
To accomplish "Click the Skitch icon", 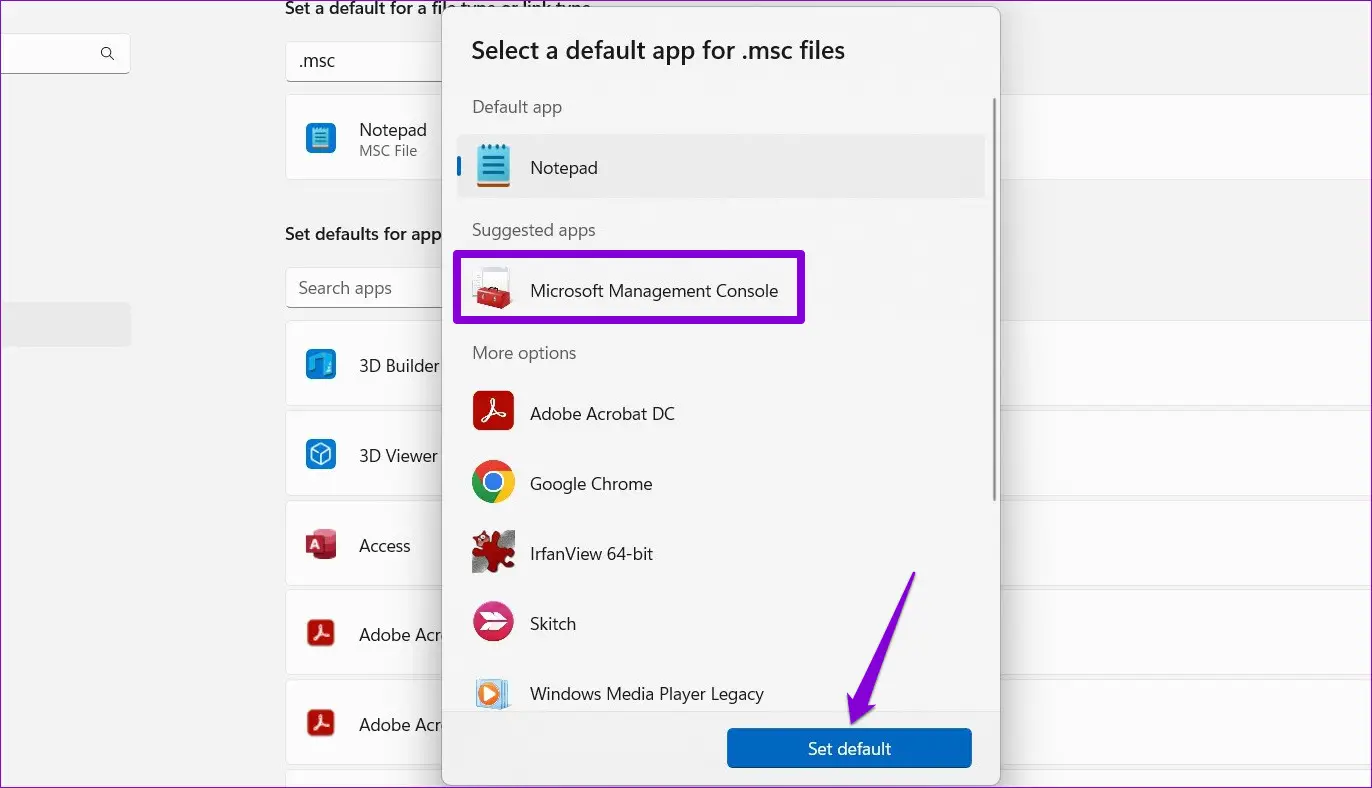I will click(x=493, y=623).
